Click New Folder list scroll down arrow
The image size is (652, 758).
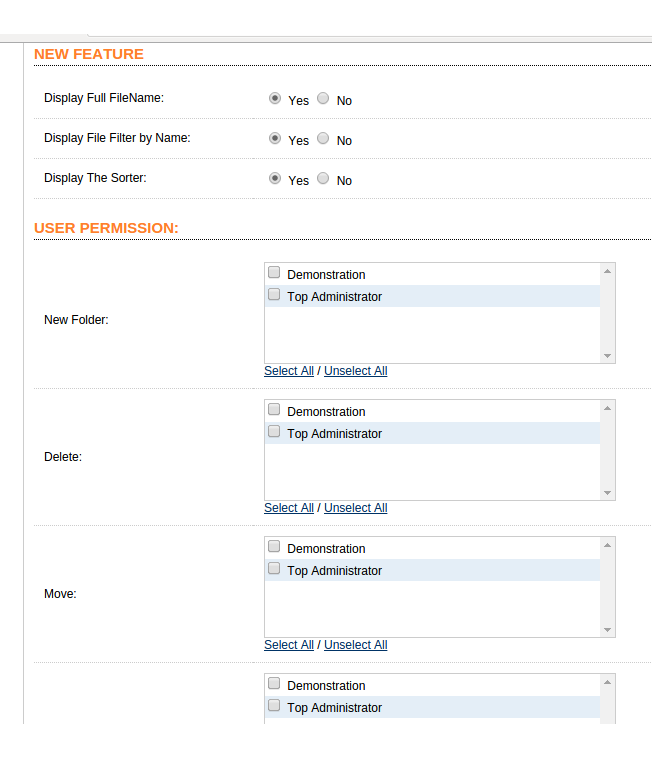click(x=608, y=356)
